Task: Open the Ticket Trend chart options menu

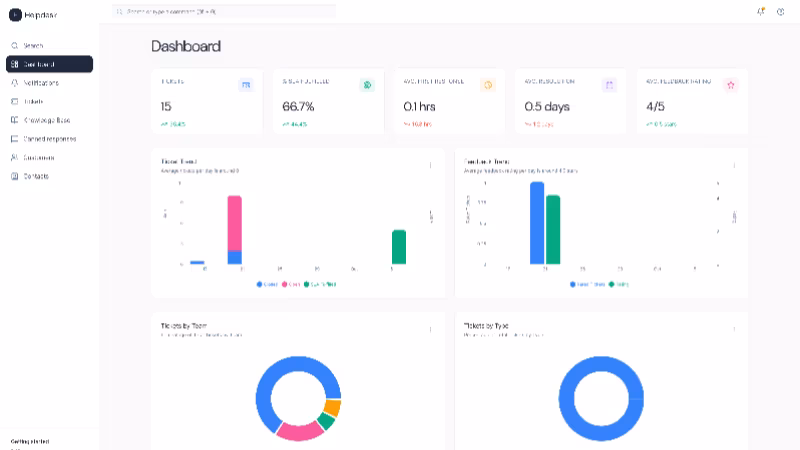Action: [x=431, y=165]
